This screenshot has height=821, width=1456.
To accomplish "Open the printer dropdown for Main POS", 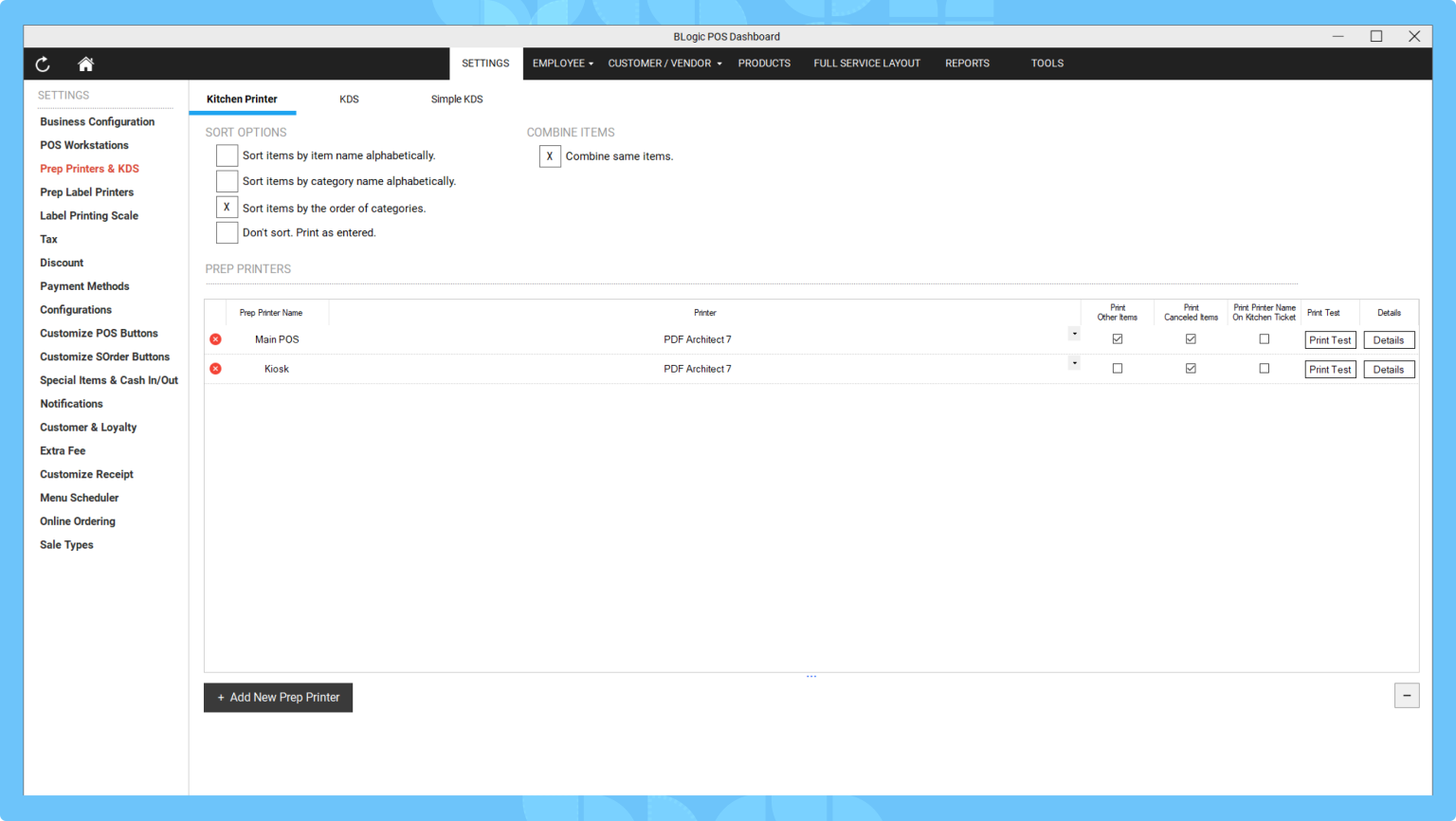I will pyautogui.click(x=1074, y=334).
